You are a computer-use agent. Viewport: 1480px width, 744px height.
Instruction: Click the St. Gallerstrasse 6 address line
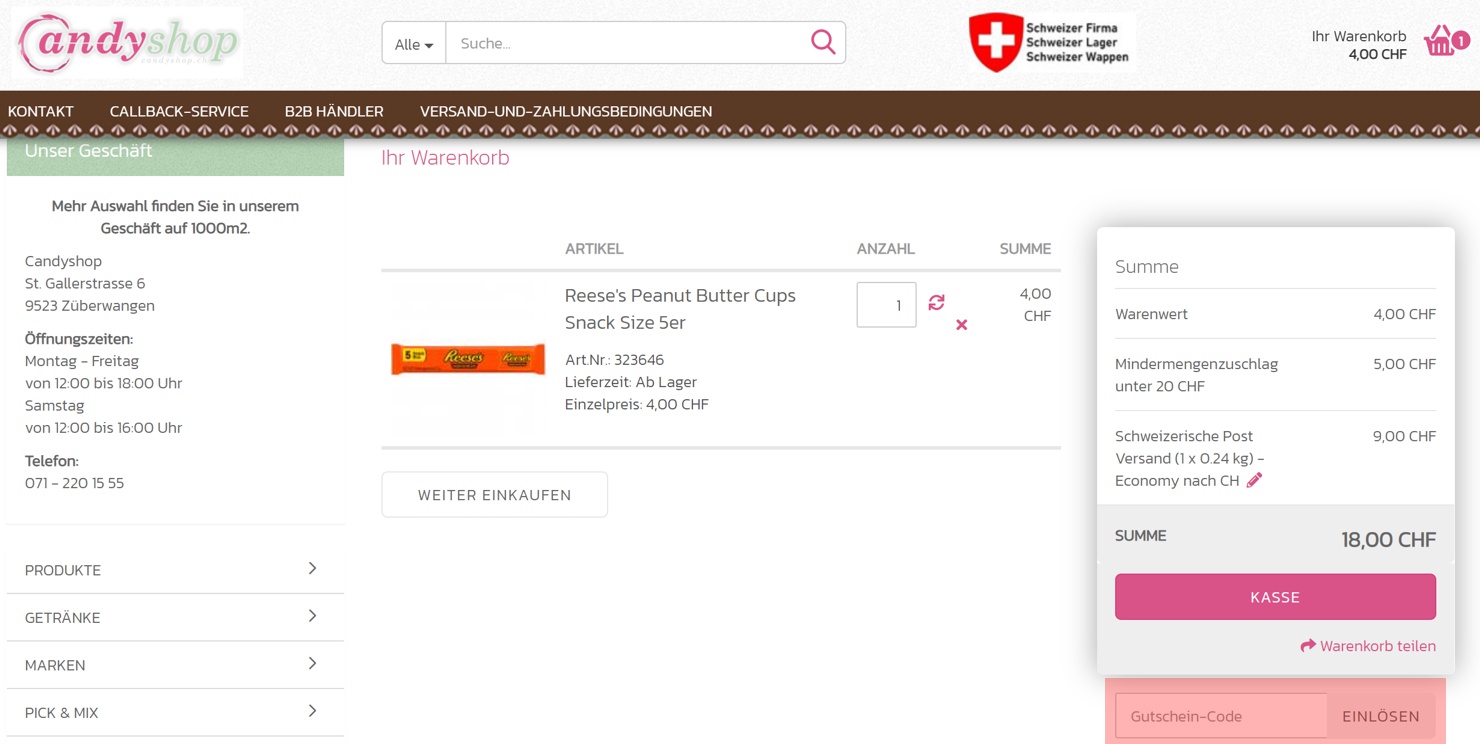[x=85, y=283]
